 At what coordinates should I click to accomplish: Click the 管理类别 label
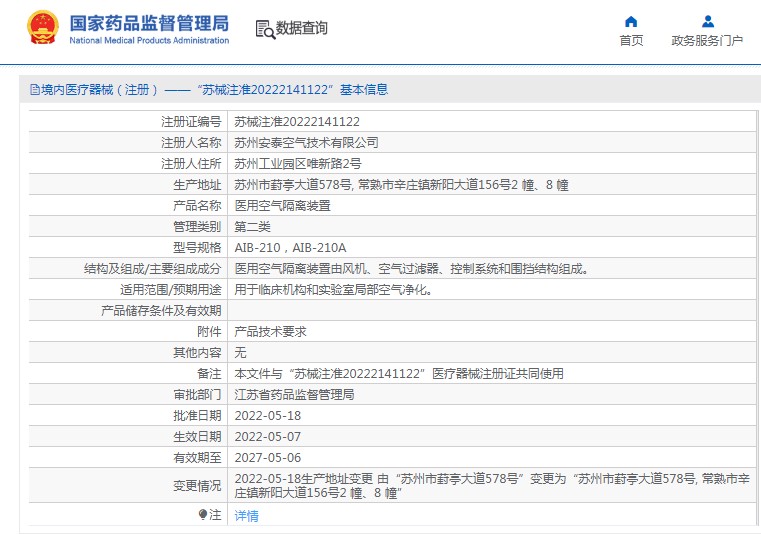click(x=198, y=227)
